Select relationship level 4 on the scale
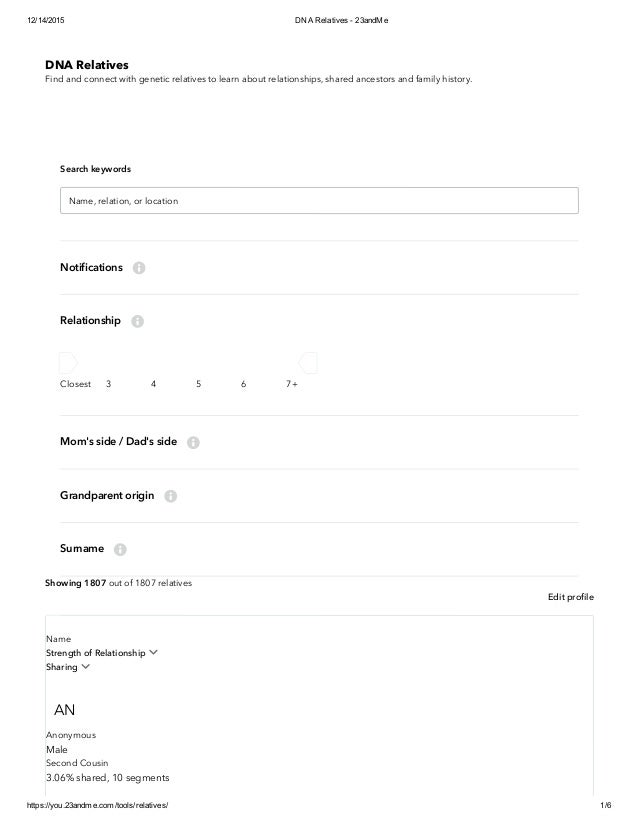The height and width of the screenshot is (826, 638). tap(153, 384)
